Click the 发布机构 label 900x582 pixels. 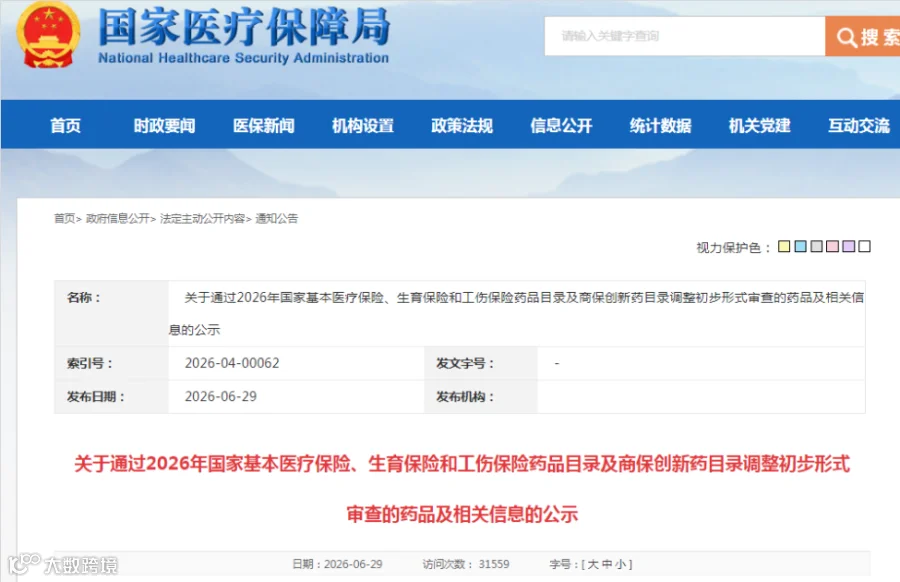pyautogui.click(x=465, y=397)
